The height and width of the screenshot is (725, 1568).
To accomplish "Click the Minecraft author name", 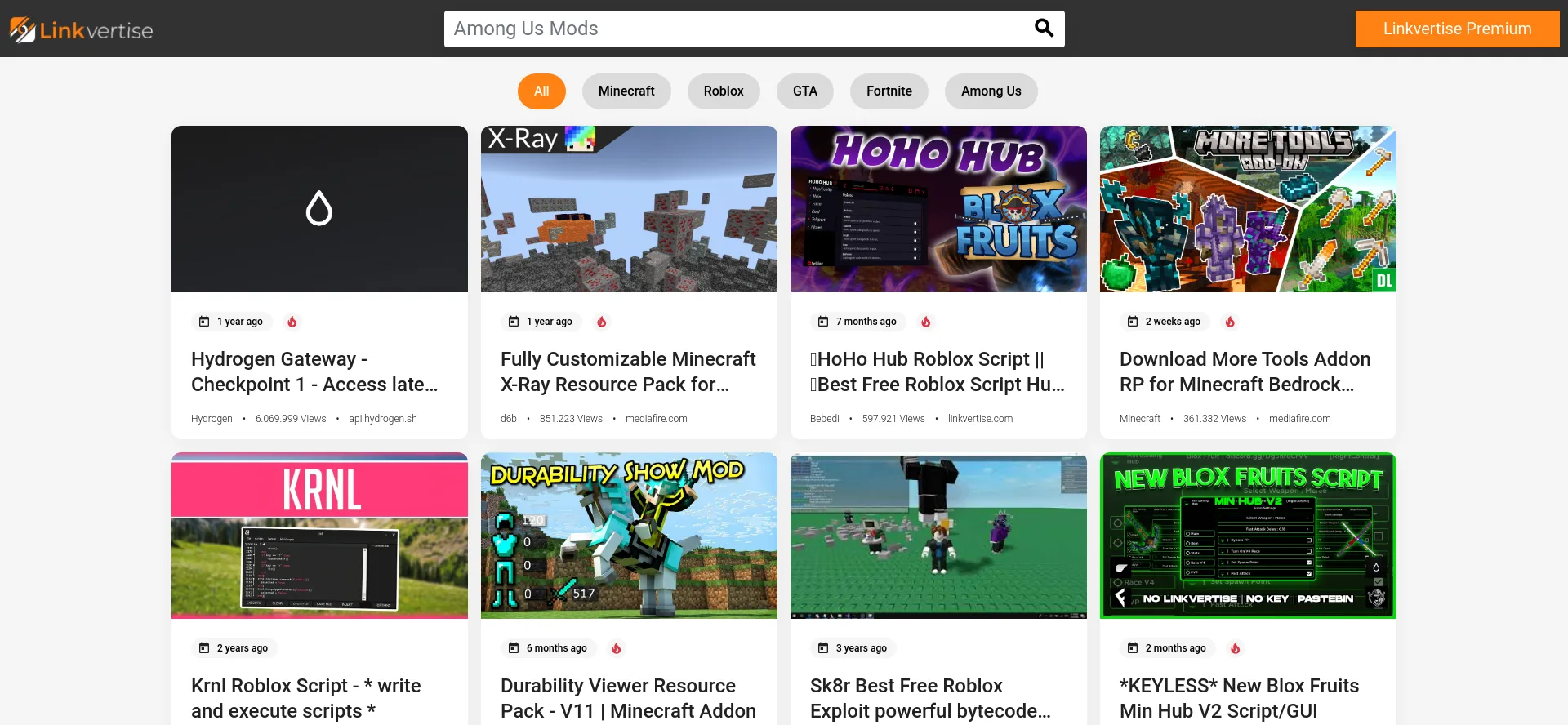I will [1140, 419].
